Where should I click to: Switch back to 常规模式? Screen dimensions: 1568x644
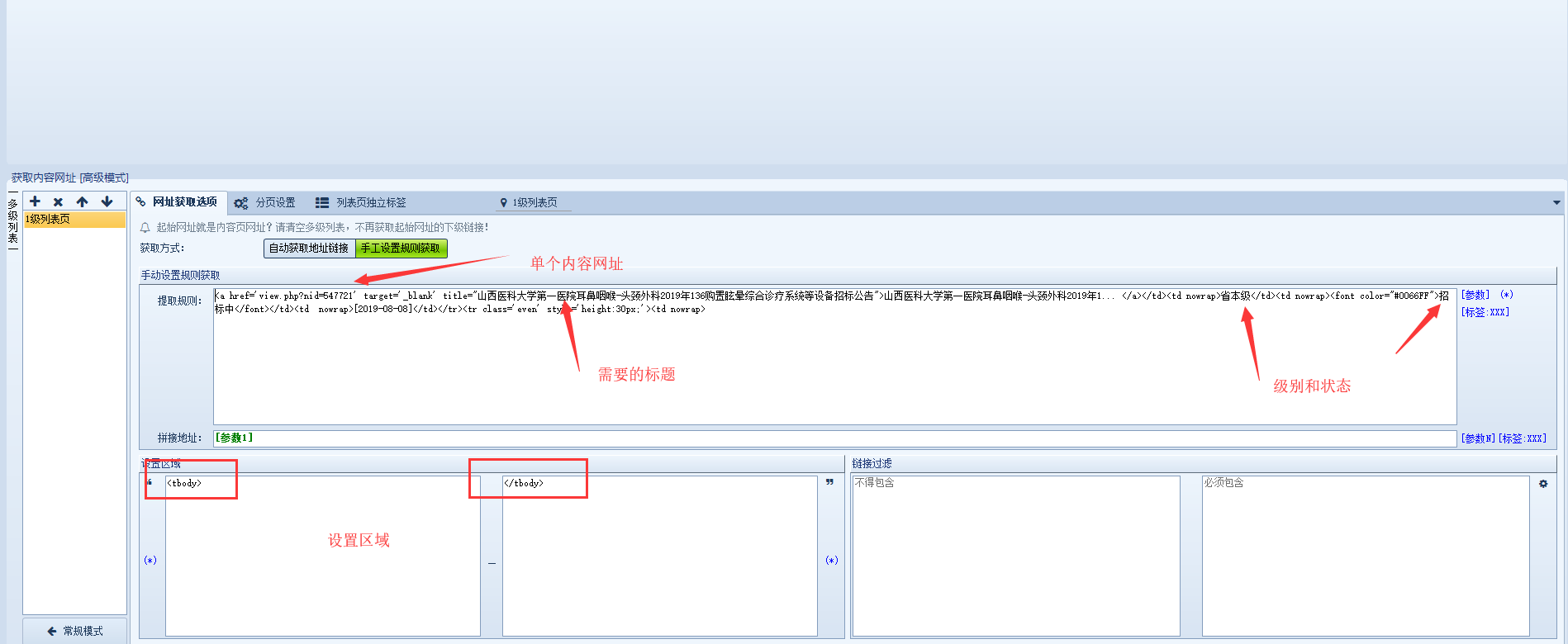(75, 631)
